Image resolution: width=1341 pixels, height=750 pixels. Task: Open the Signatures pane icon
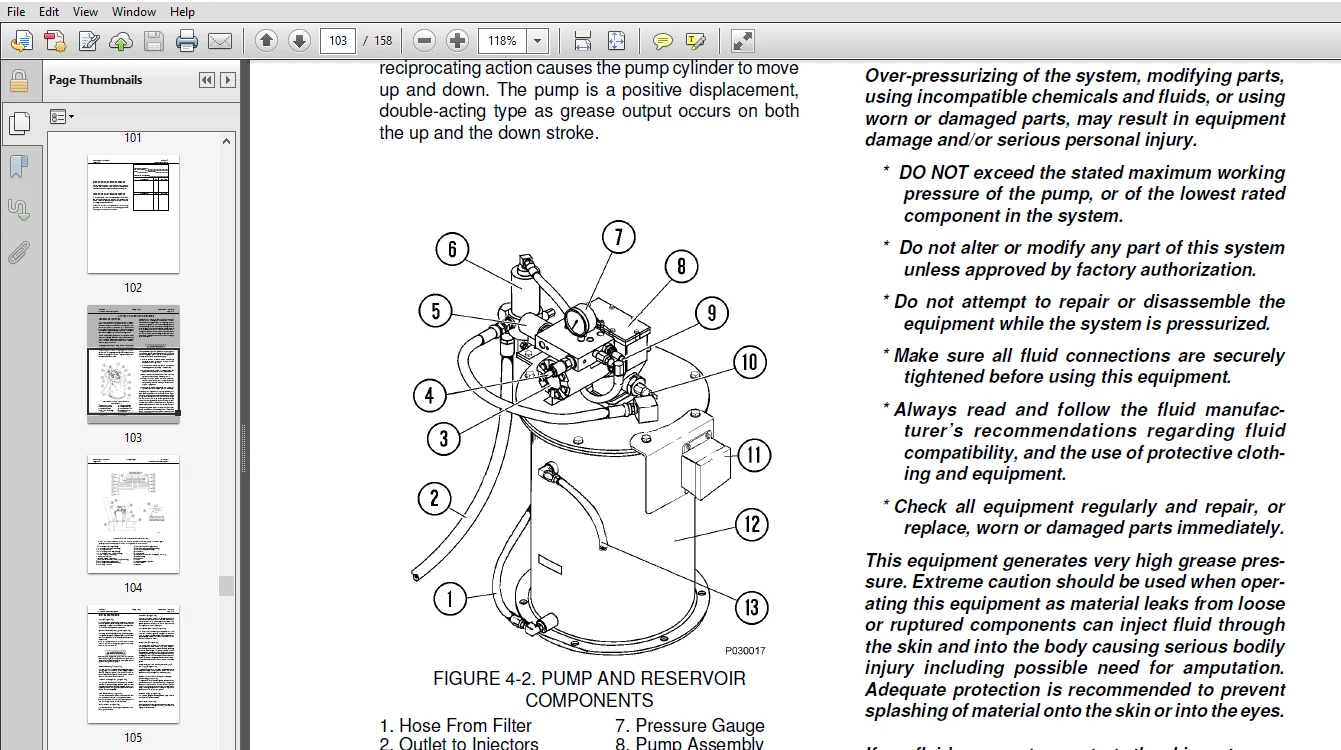(x=18, y=209)
